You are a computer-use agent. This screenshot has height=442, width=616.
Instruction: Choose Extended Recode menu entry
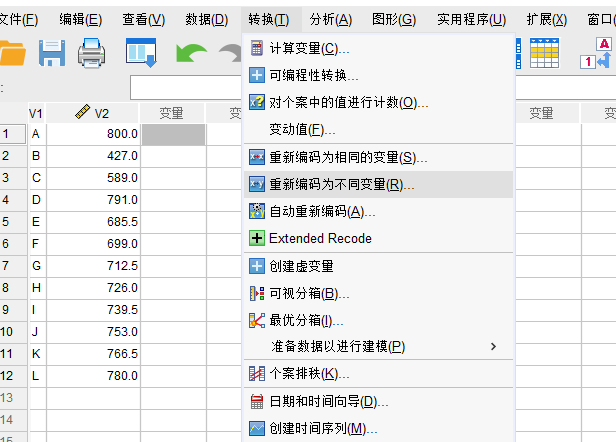coord(379,238)
